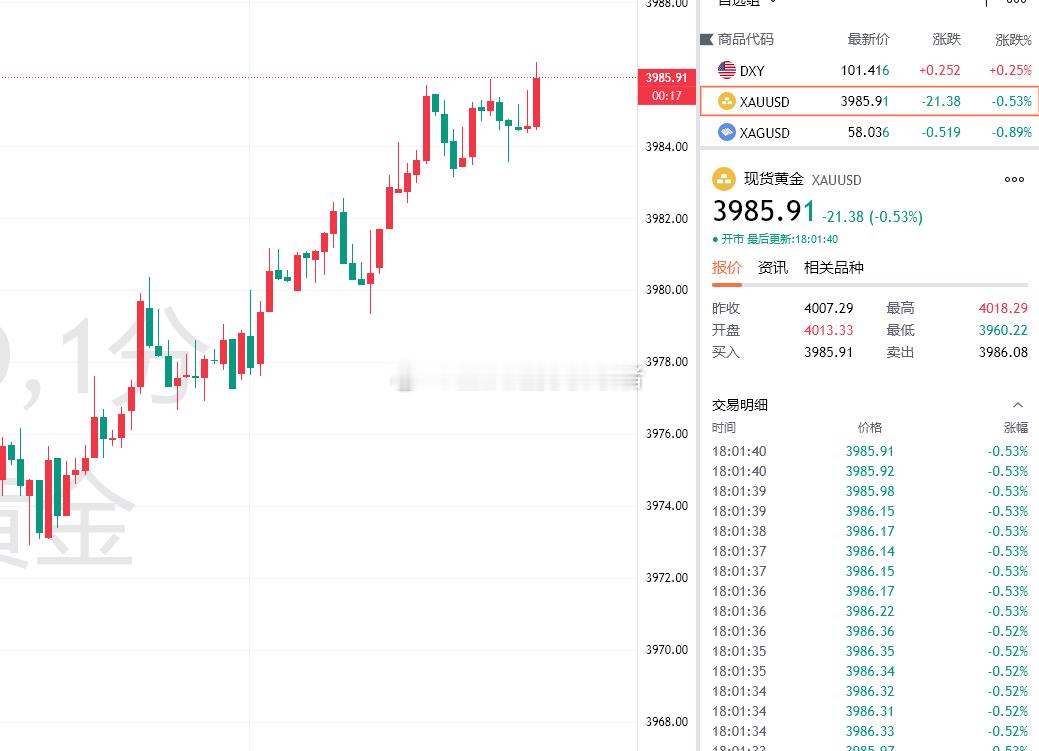Click the 时间 column header in 交易明细
The image size is (1039, 751).
click(724, 428)
